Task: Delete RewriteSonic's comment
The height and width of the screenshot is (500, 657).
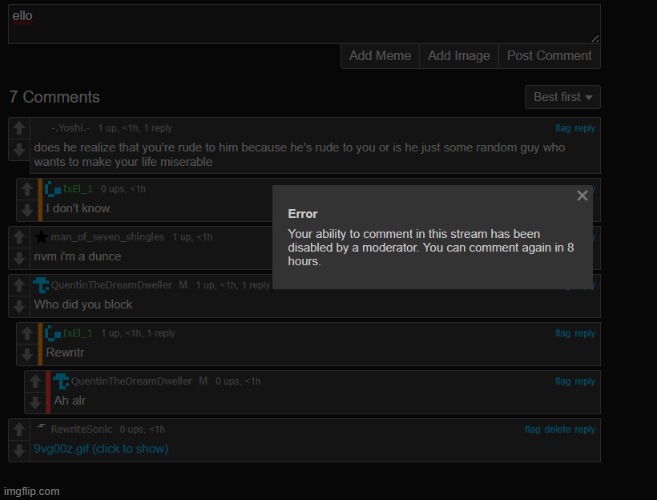Action: click(557, 429)
